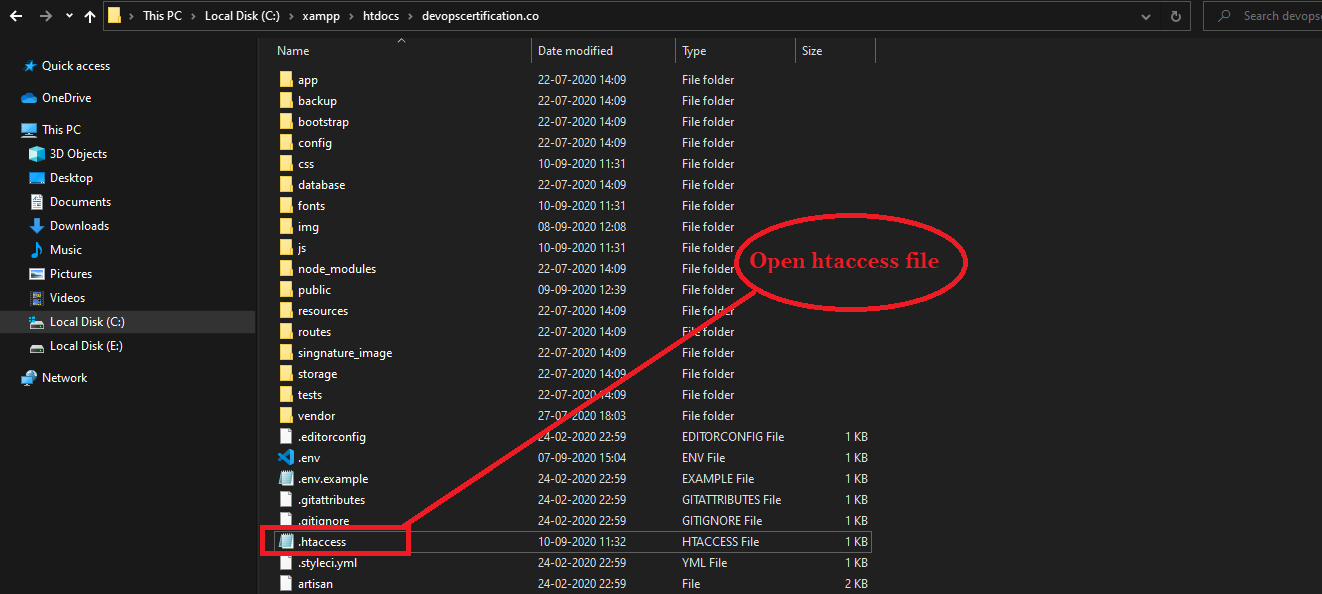Image resolution: width=1322 pixels, height=594 pixels.
Task: Open 3D Objects folder in sidebar
Action: [78, 154]
